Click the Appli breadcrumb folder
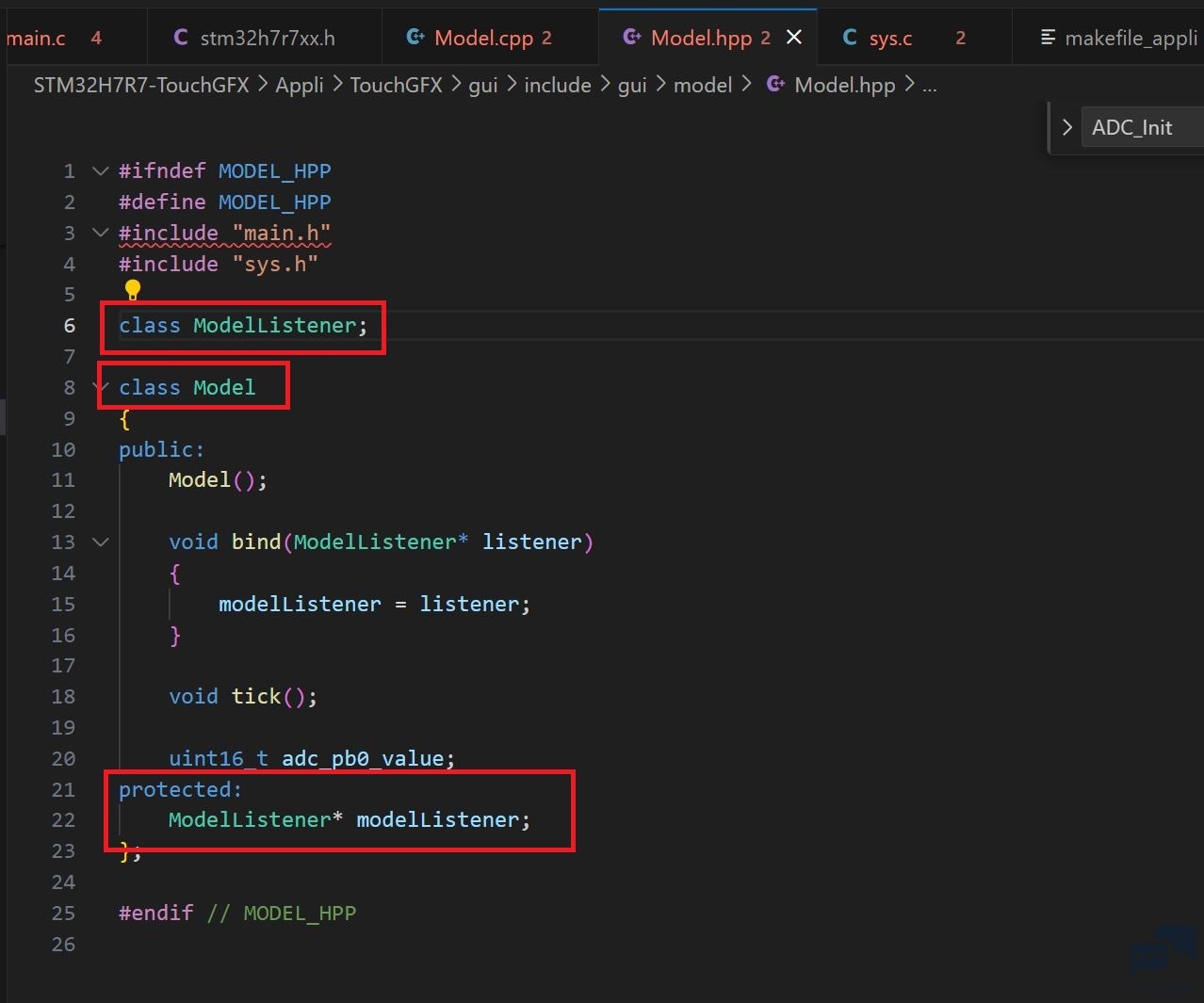Image resolution: width=1204 pixels, height=1003 pixels. 300,86
